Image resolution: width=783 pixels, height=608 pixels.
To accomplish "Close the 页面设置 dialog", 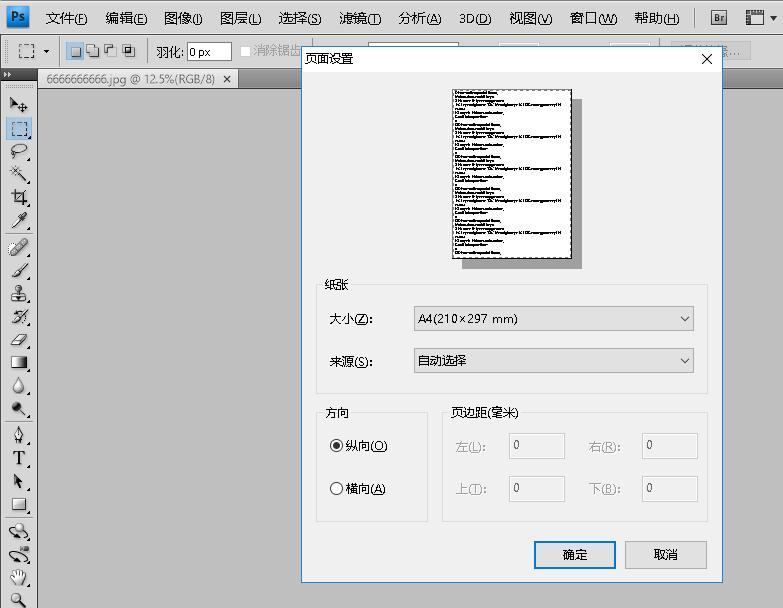I will (707, 59).
